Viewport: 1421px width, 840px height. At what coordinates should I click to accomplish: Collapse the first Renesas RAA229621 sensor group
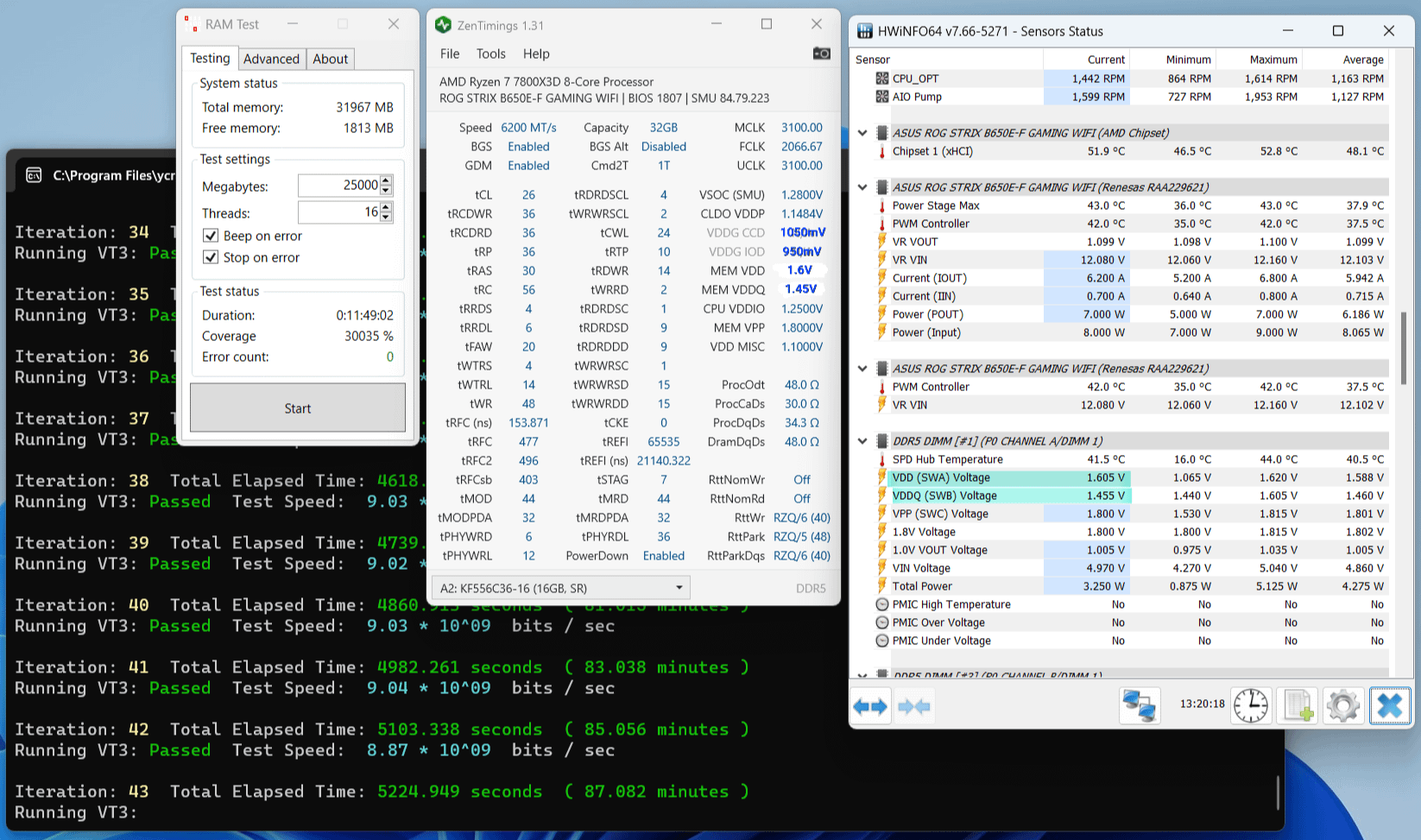coord(862,187)
